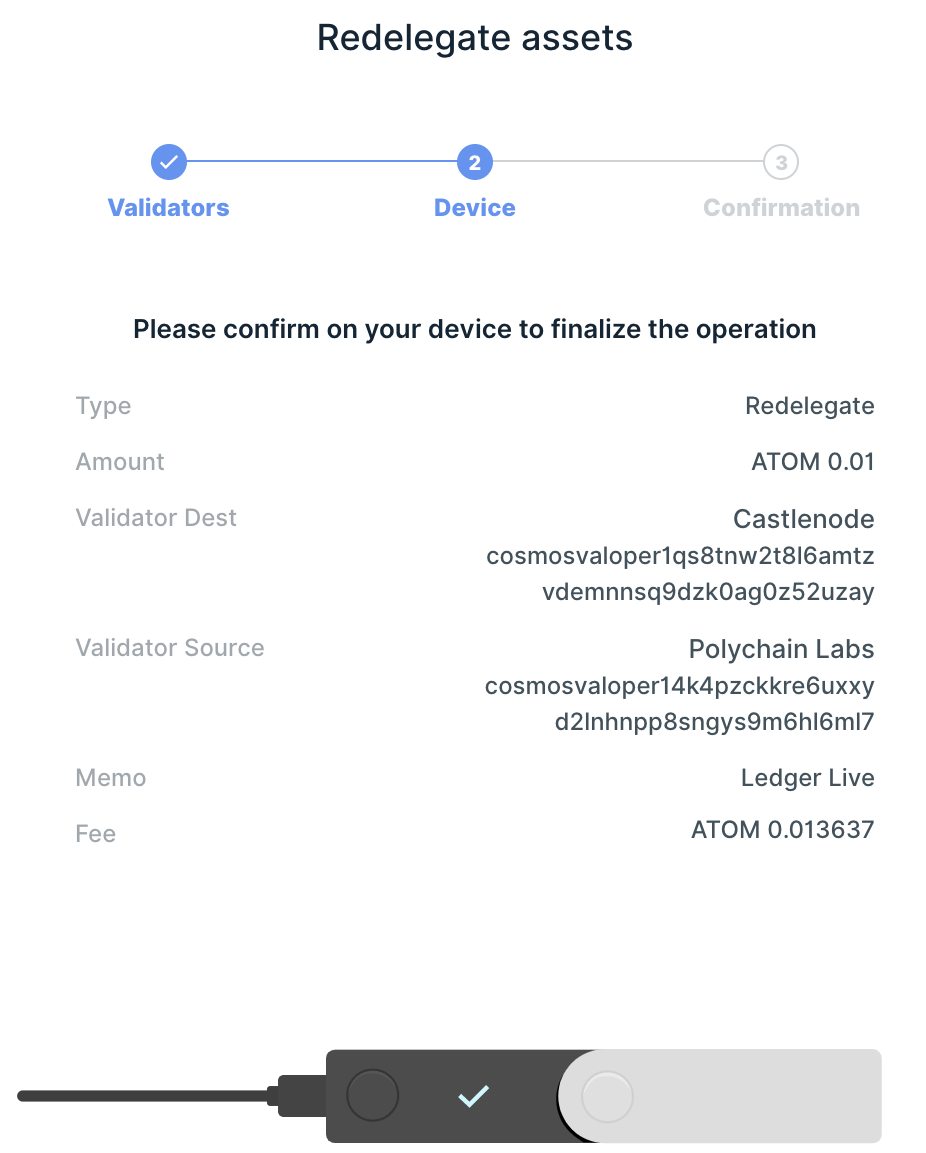Screen dimensions: 926x1153
Task: Click the Redelegate assets title
Action: [475, 38]
